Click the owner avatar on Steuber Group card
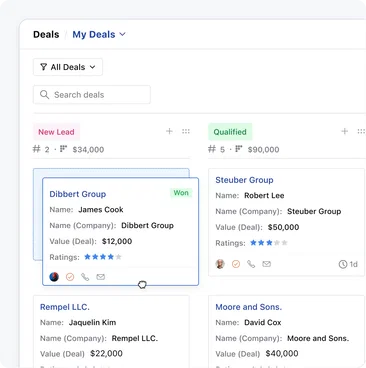 pos(220,264)
